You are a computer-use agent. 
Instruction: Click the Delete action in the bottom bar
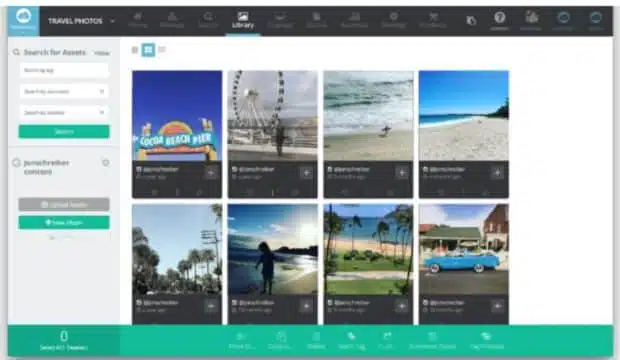[x=316, y=341]
